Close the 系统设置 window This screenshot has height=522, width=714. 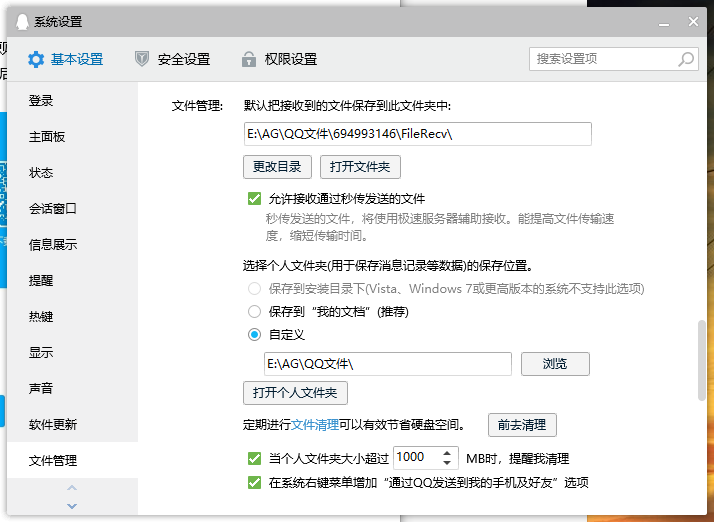coord(693,21)
